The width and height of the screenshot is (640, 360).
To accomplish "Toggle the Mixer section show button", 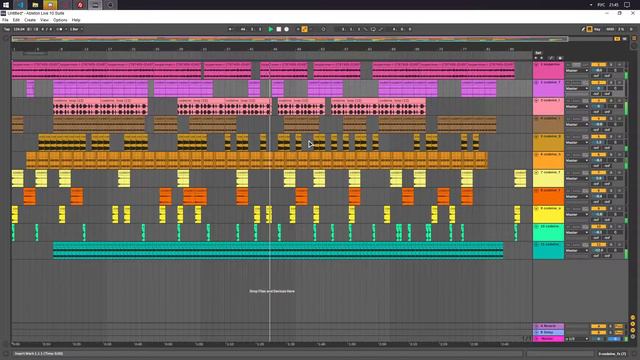I will point(633,330).
